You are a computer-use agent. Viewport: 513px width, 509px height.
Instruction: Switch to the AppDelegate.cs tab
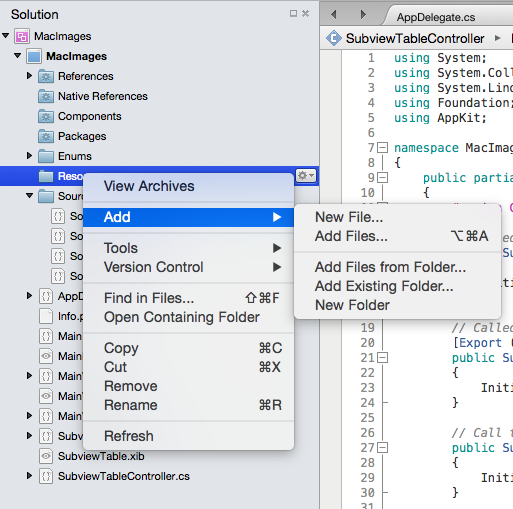pos(435,17)
